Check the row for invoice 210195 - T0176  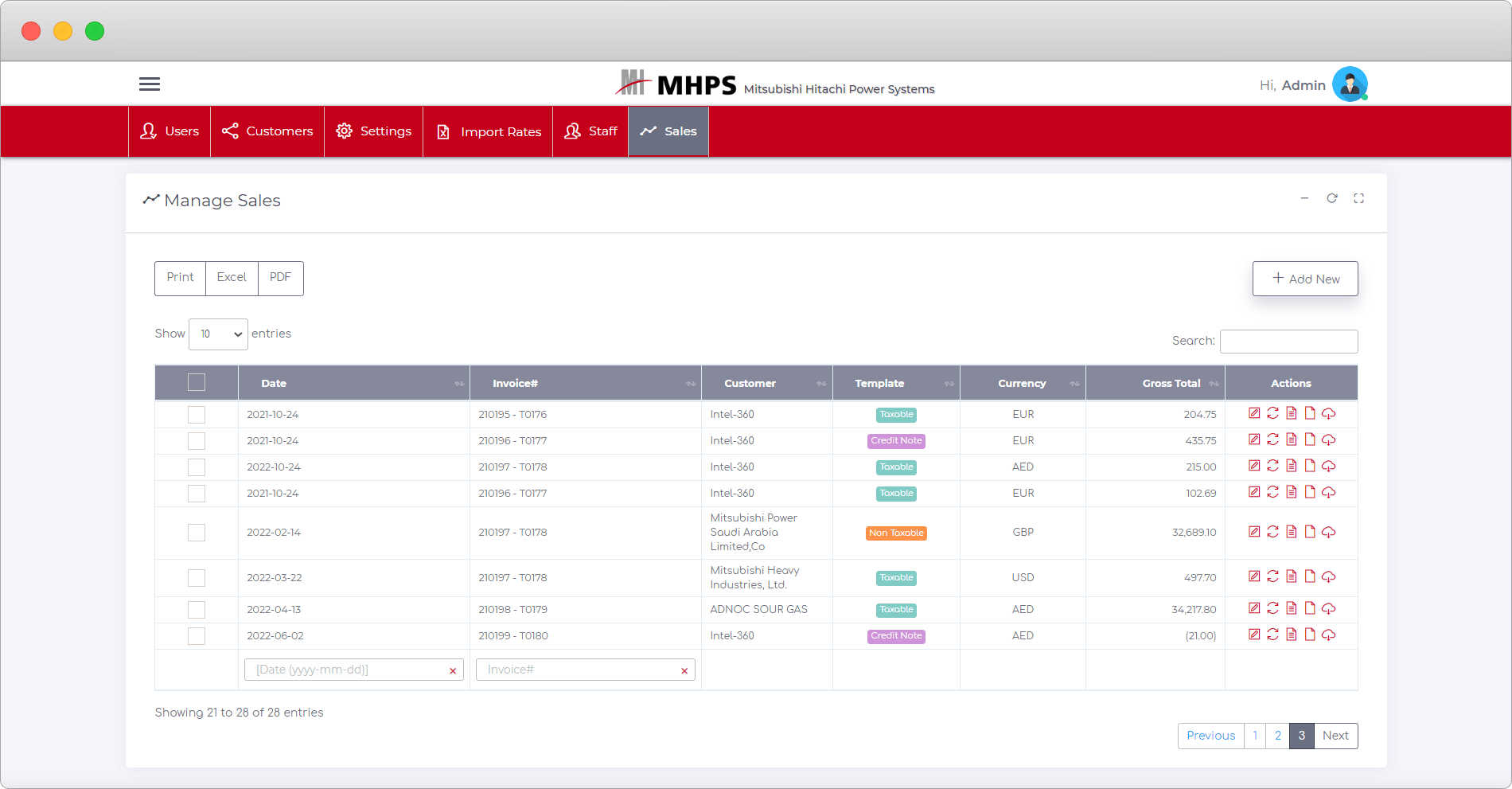[197, 415]
